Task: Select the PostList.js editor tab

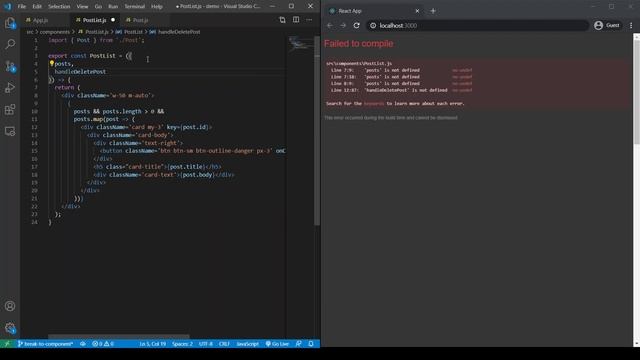Action: point(95,20)
